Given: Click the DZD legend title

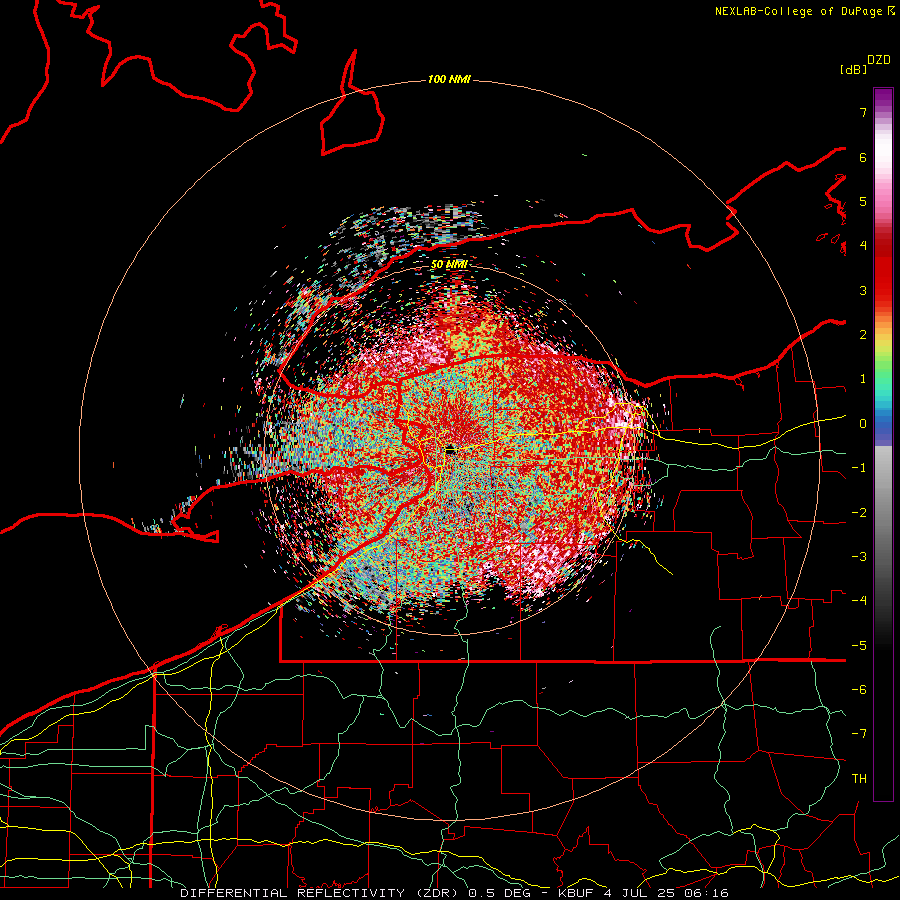Looking at the screenshot, I should tap(879, 60).
